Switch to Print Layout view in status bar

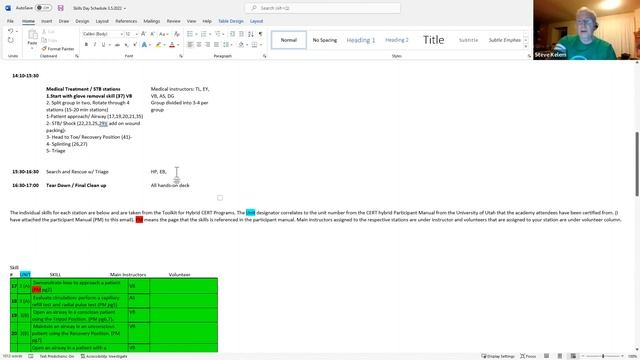tap(560, 356)
